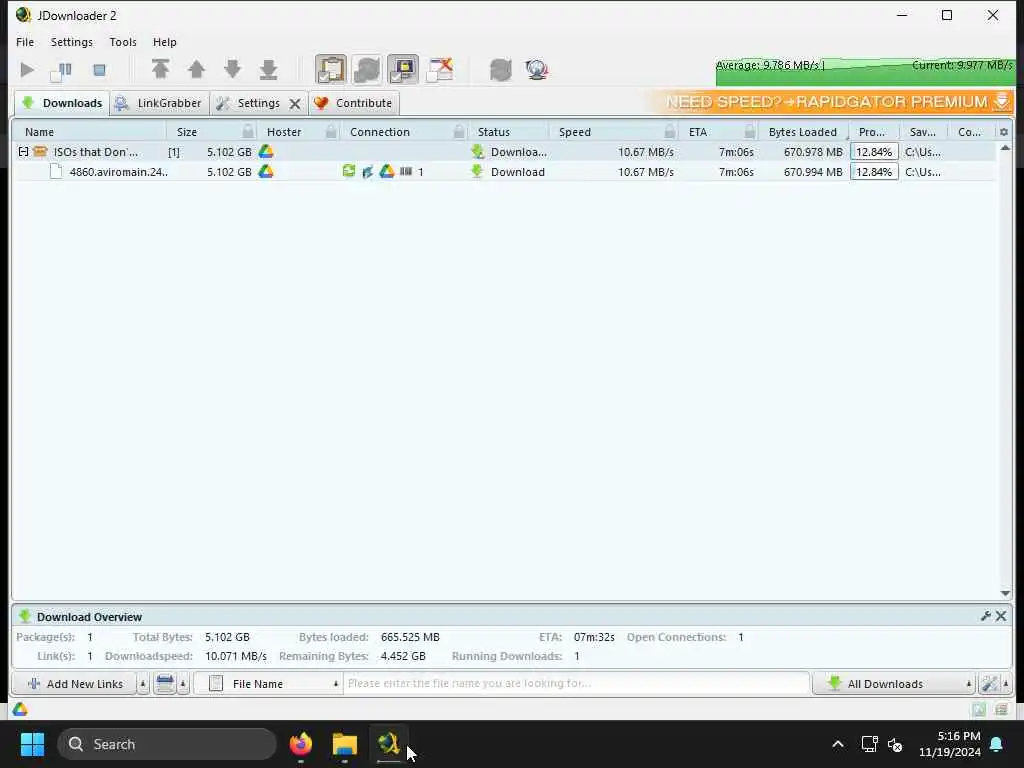The height and width of the screenshot is (768, 1024).
Task: Move selected download down one position
Action: [232, 69]
